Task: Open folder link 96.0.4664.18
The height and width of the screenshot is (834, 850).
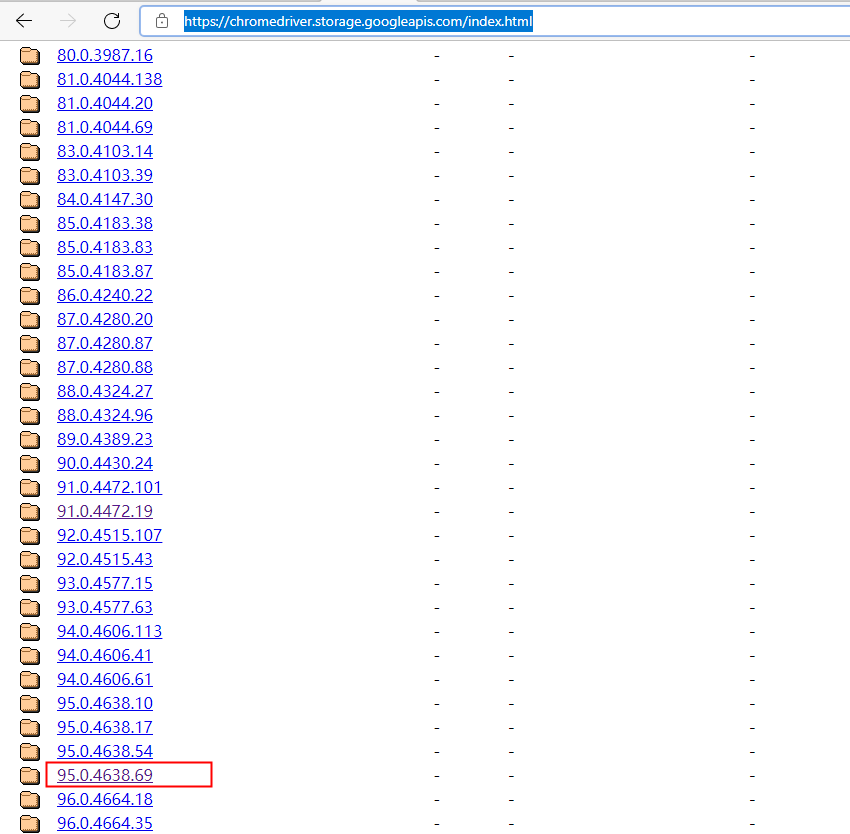Action: click(x=105, y=799)
